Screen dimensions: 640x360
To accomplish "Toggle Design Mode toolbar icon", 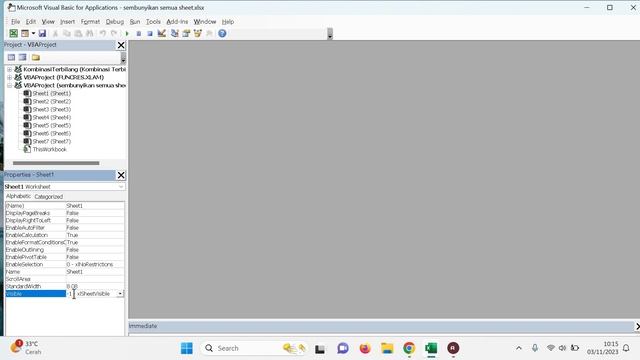I will (x=162, y=33).
